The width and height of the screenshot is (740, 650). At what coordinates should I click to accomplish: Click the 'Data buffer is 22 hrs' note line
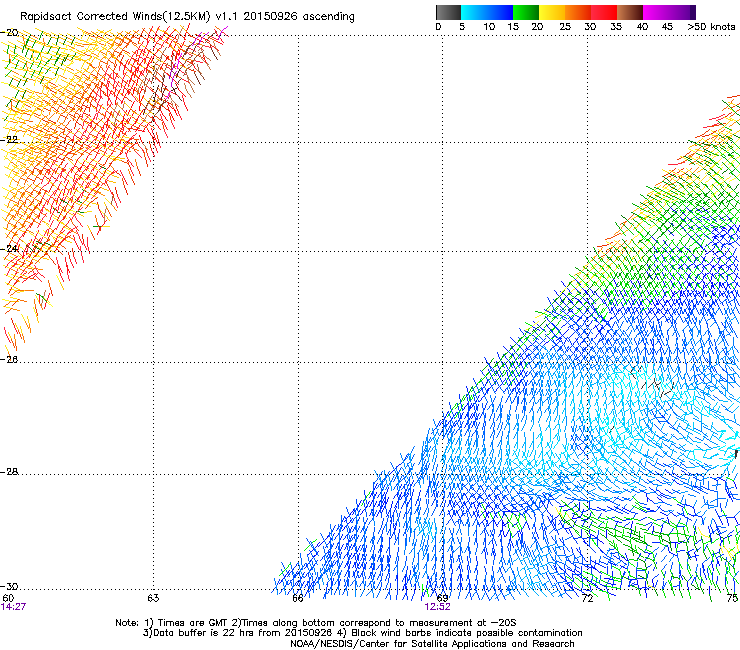coord(362,633)
